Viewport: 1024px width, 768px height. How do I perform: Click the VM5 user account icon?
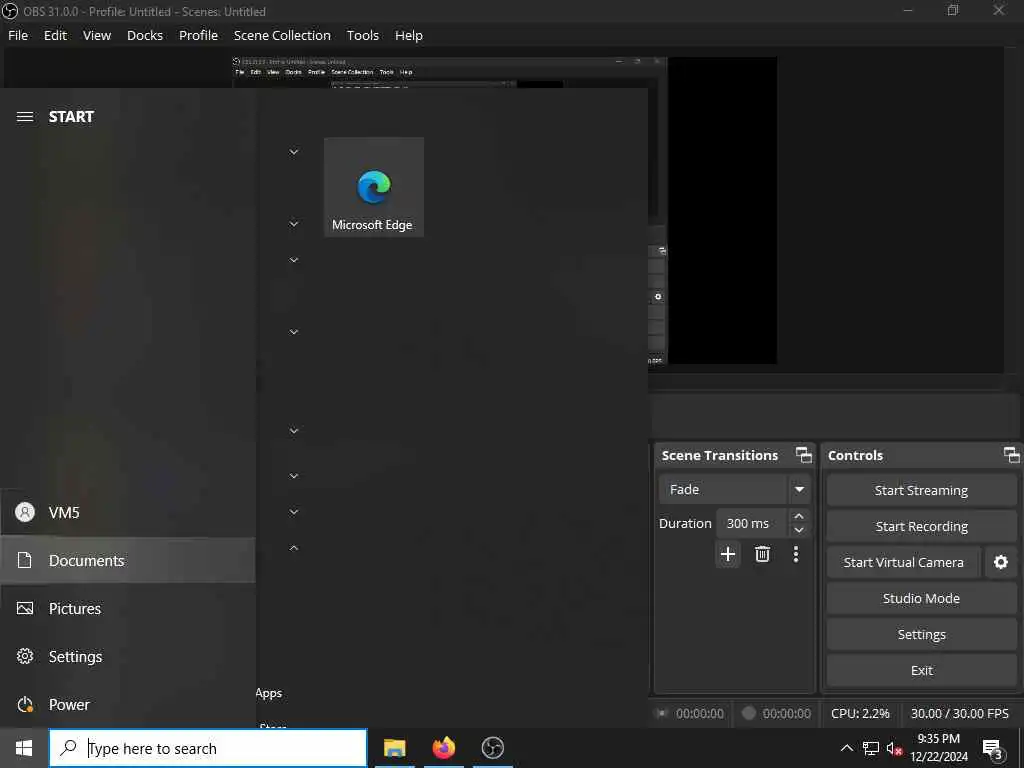(25, 512)
